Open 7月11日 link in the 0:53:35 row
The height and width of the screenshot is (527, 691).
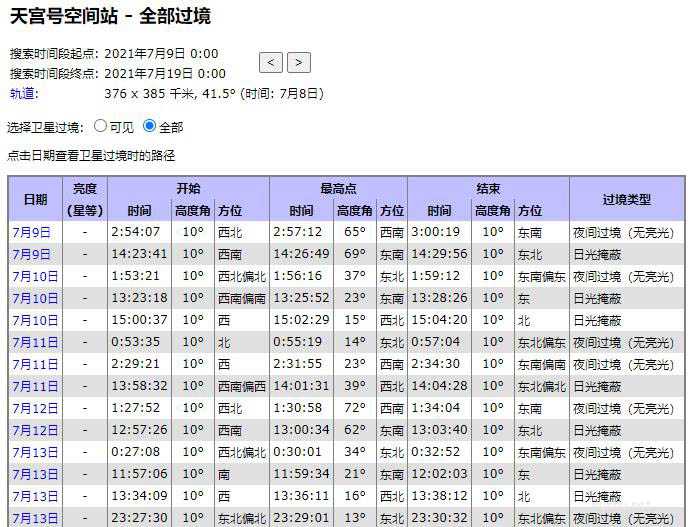point(35,342)
